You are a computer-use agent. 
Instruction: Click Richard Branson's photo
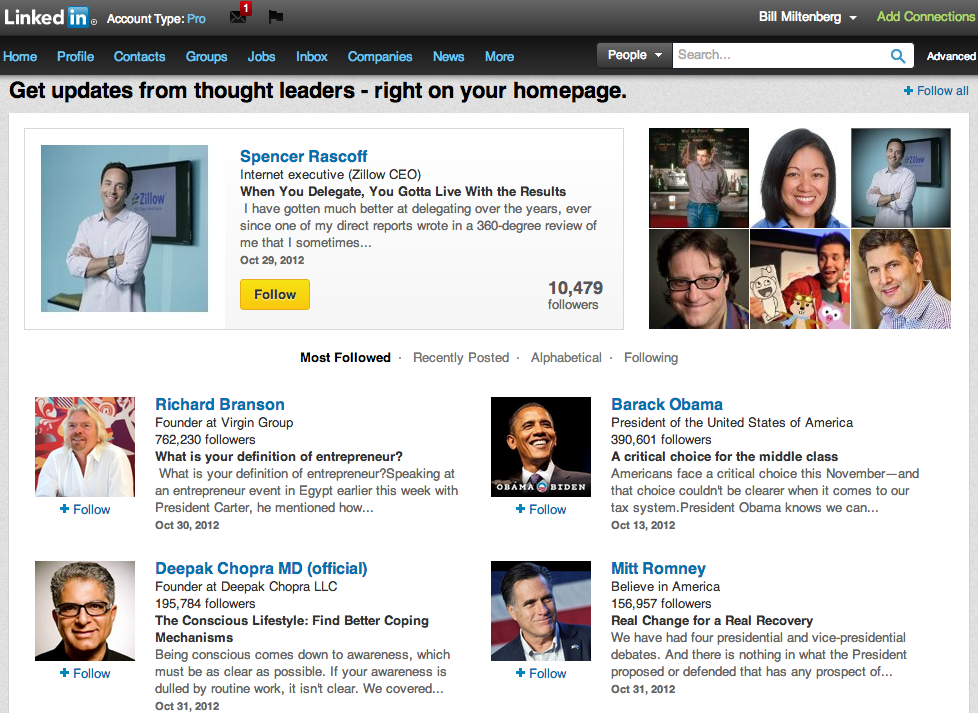click(85, 447)
